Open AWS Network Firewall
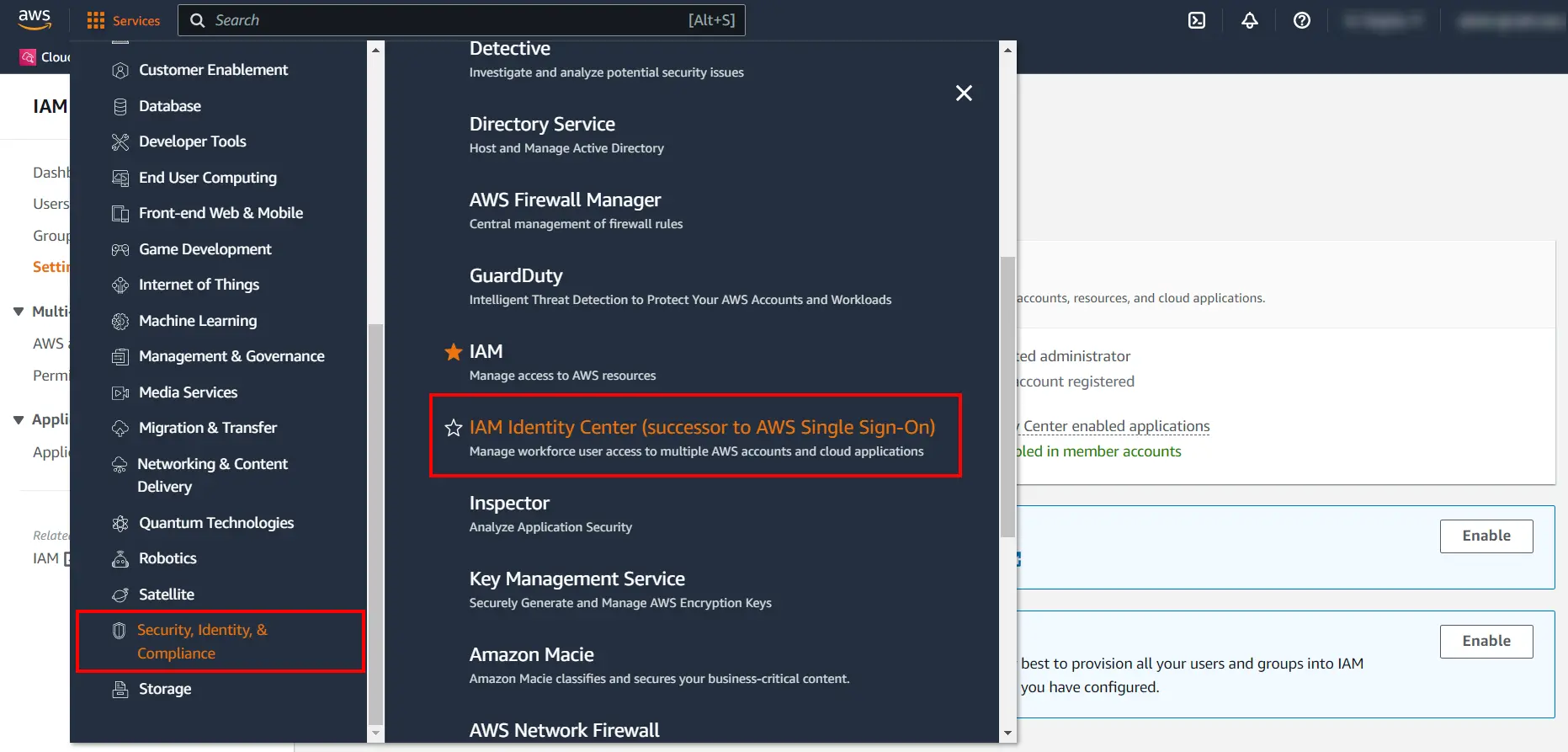The height and width of the screenshot is (752, 1568). 564,730
